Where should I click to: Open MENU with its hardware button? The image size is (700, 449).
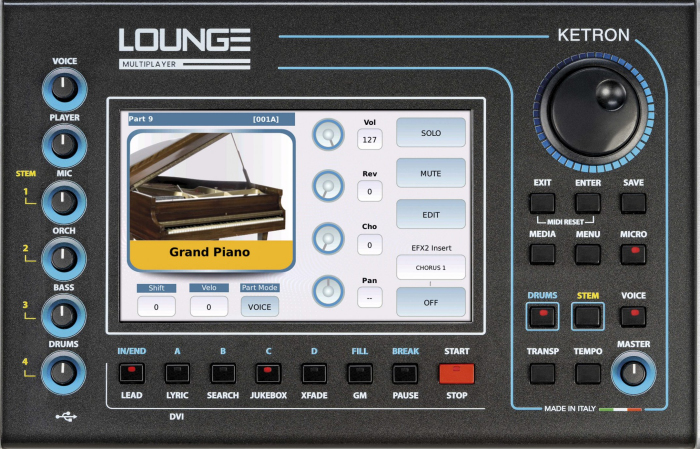click(x=588, y=254)
